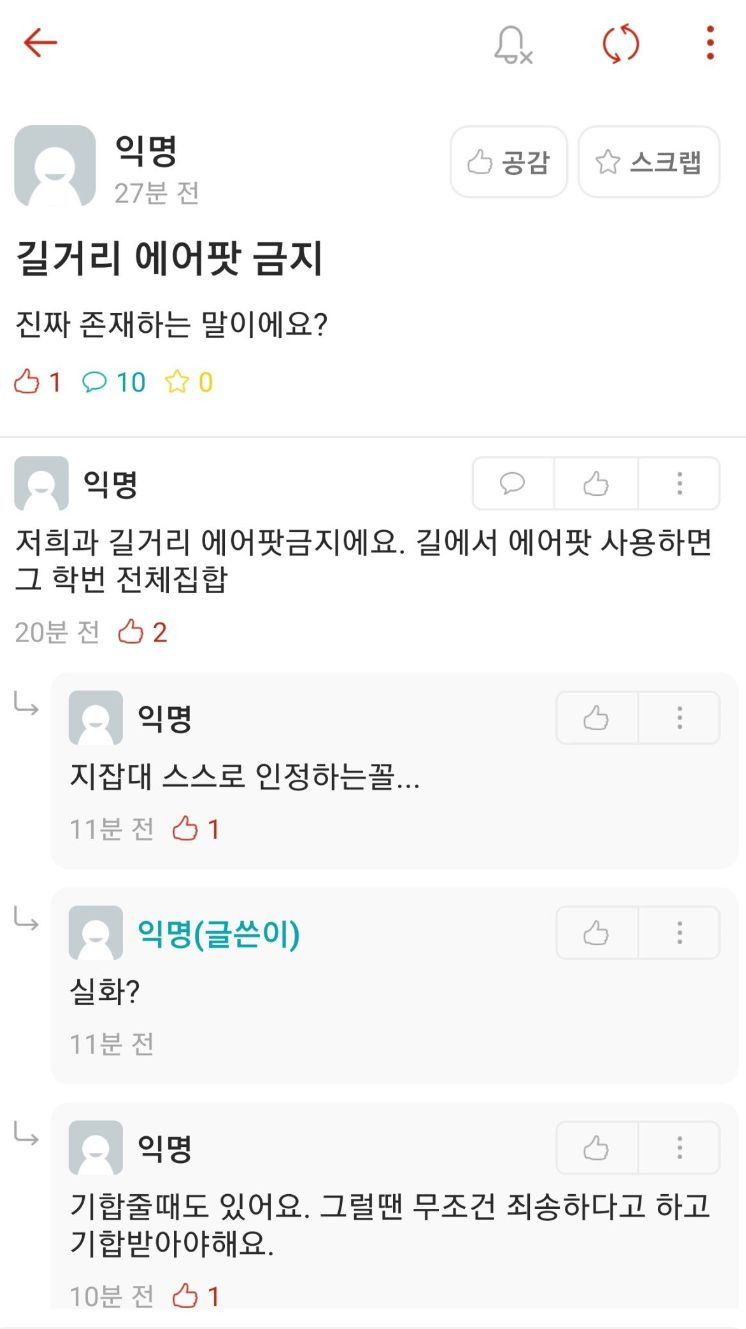
Task: Open the top-right three-dot menu
Action: coord(709,44)
